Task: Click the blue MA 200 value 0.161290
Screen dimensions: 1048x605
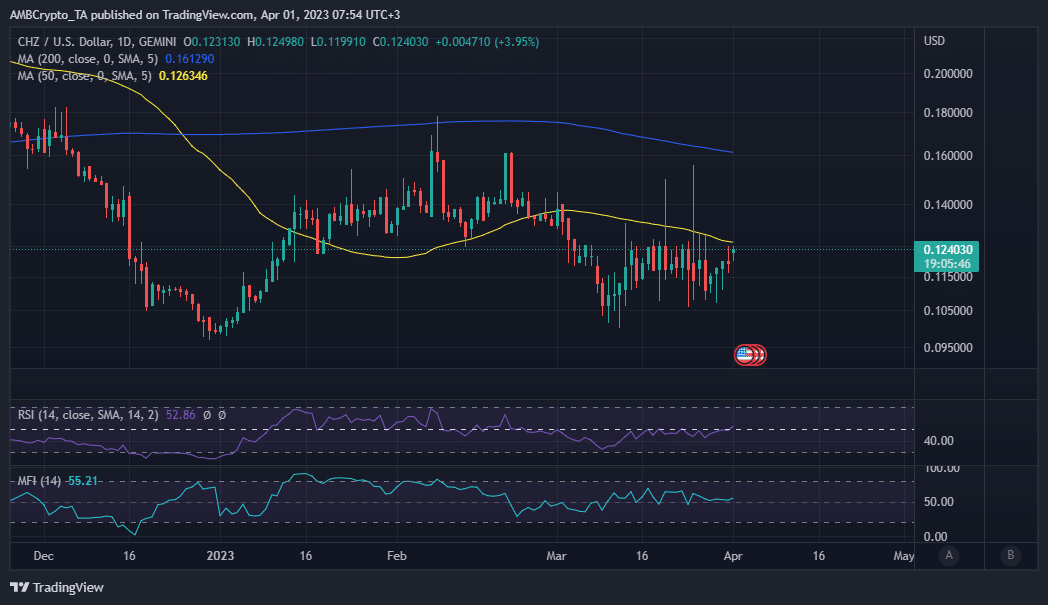Action: click(189, 59)
